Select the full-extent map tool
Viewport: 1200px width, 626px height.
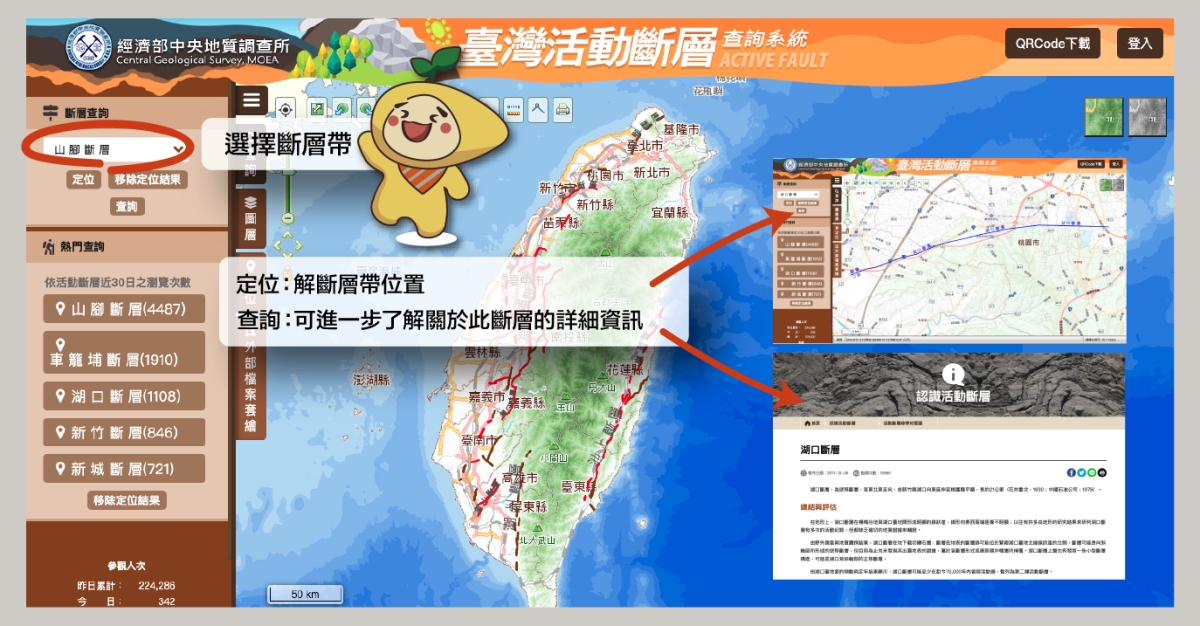click(318, 109)
